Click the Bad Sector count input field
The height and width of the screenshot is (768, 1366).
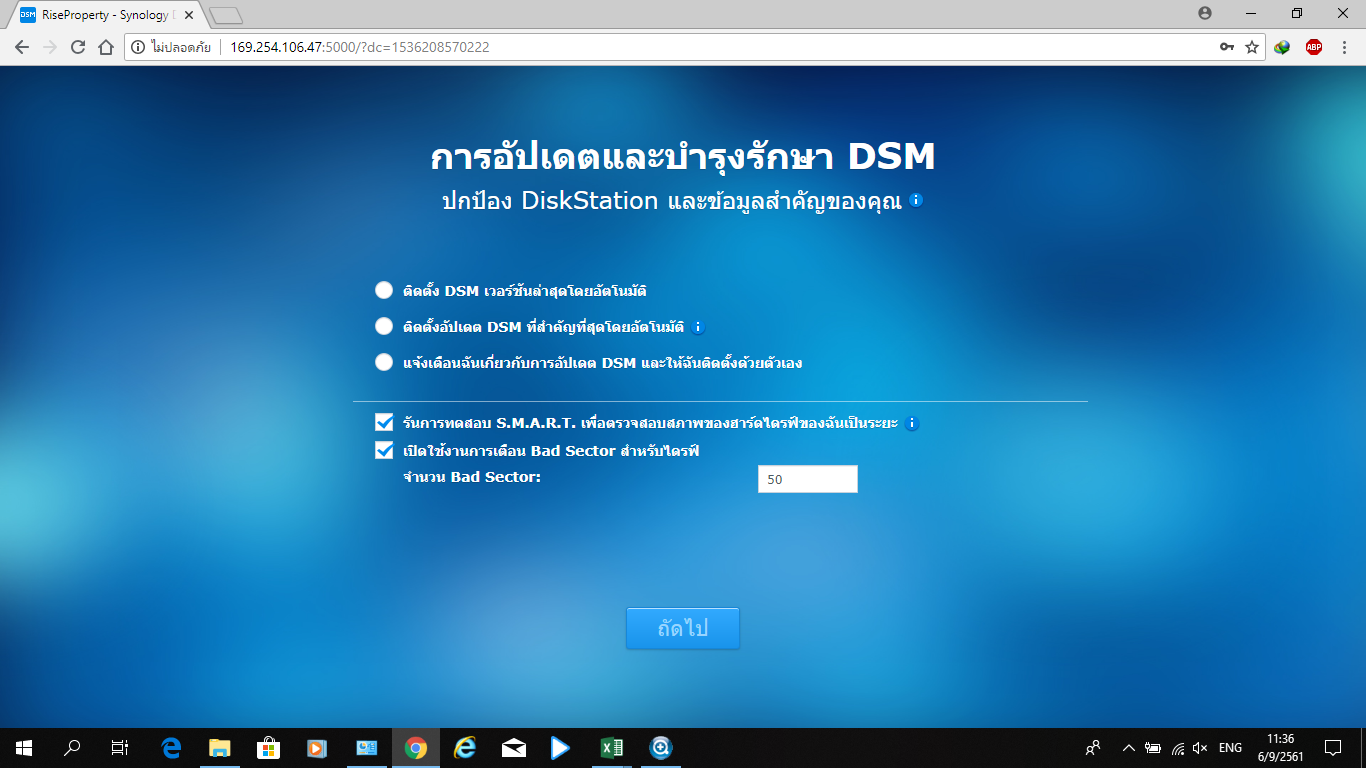(x=807, y=479)
